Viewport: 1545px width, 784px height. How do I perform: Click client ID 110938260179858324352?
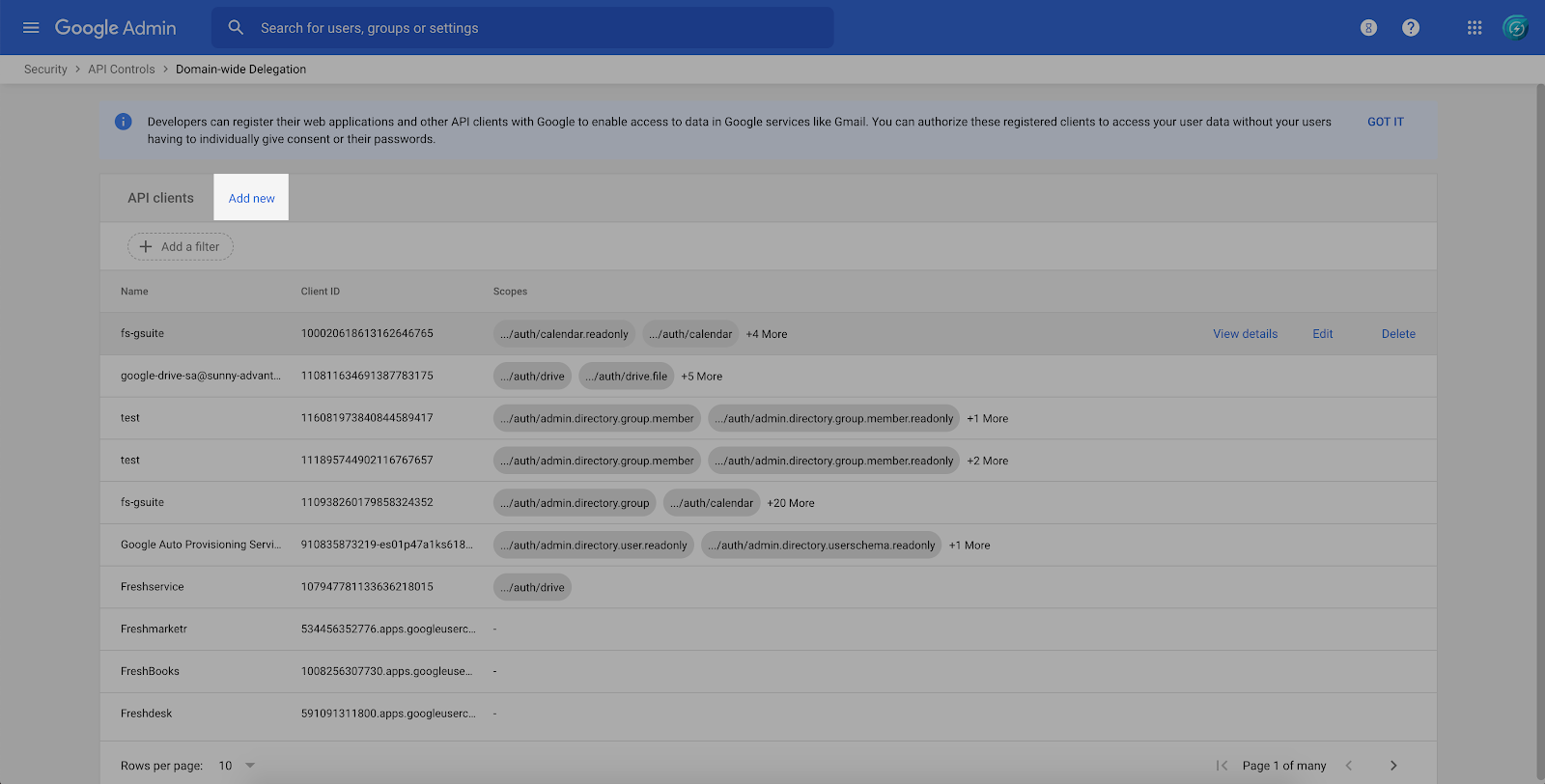point(367,502)
